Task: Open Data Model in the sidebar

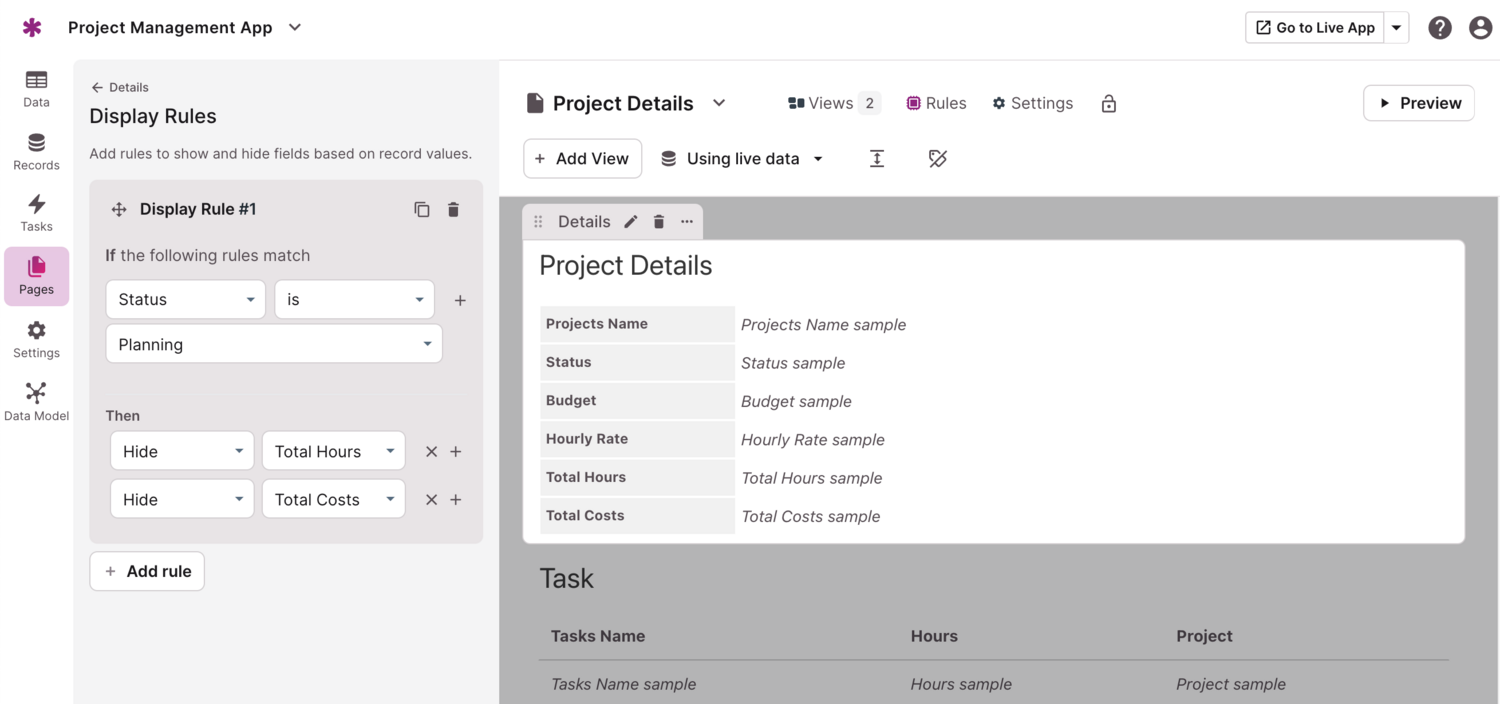Action: tap(36, 401)
